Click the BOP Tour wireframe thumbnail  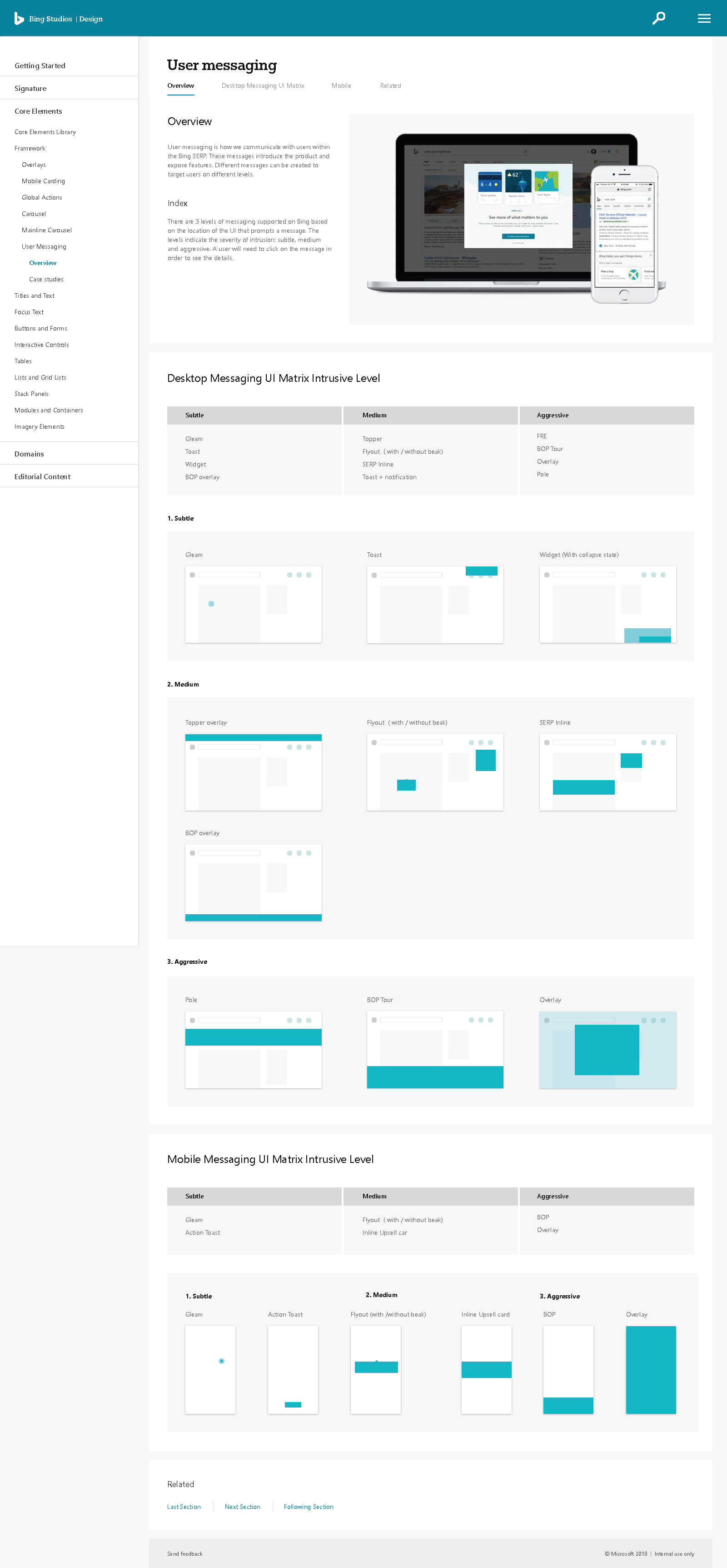(x=435, y=1050)
